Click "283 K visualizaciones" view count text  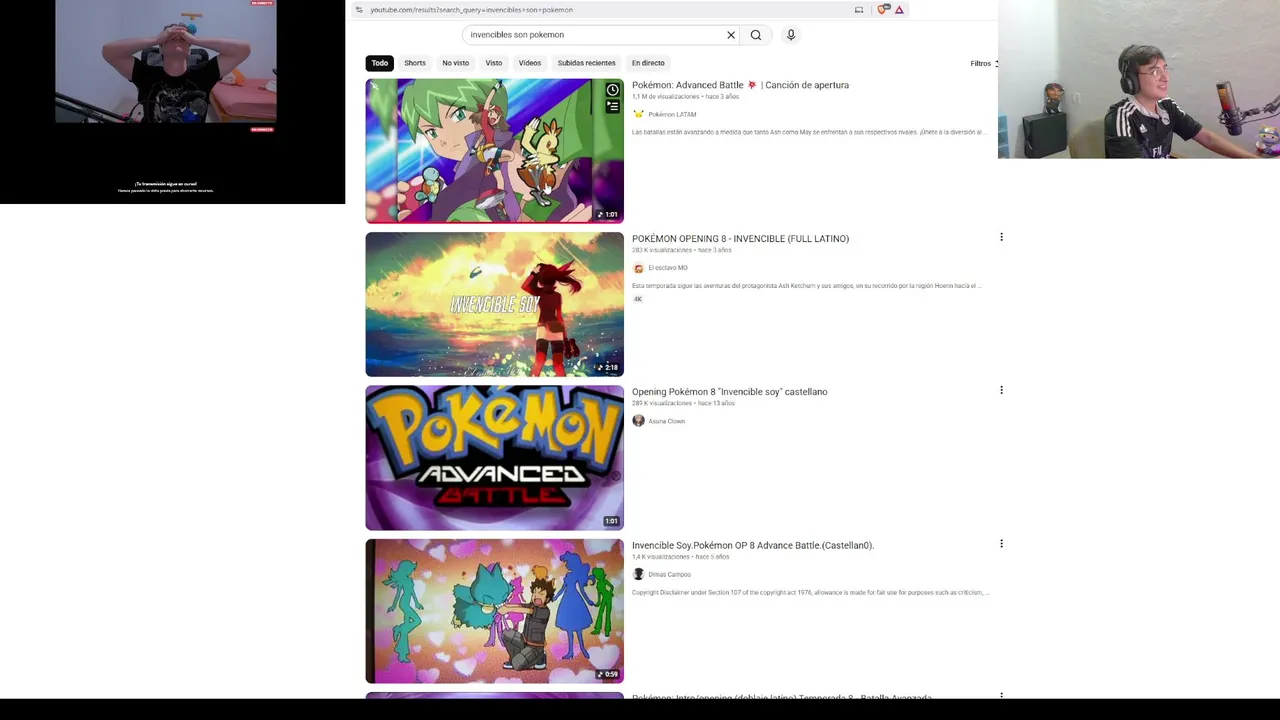coord(662,250)
